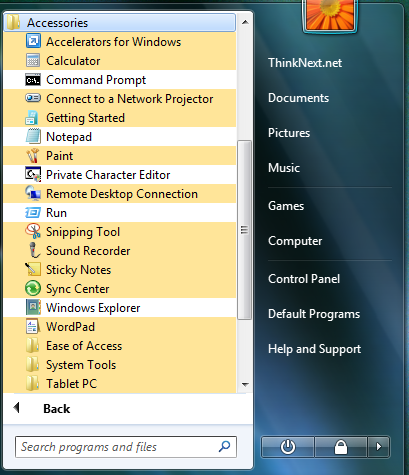Click the programs list scrollbar thumb
Image resolution: width=409 pixels, height=475 pixels.
[244, 230]
